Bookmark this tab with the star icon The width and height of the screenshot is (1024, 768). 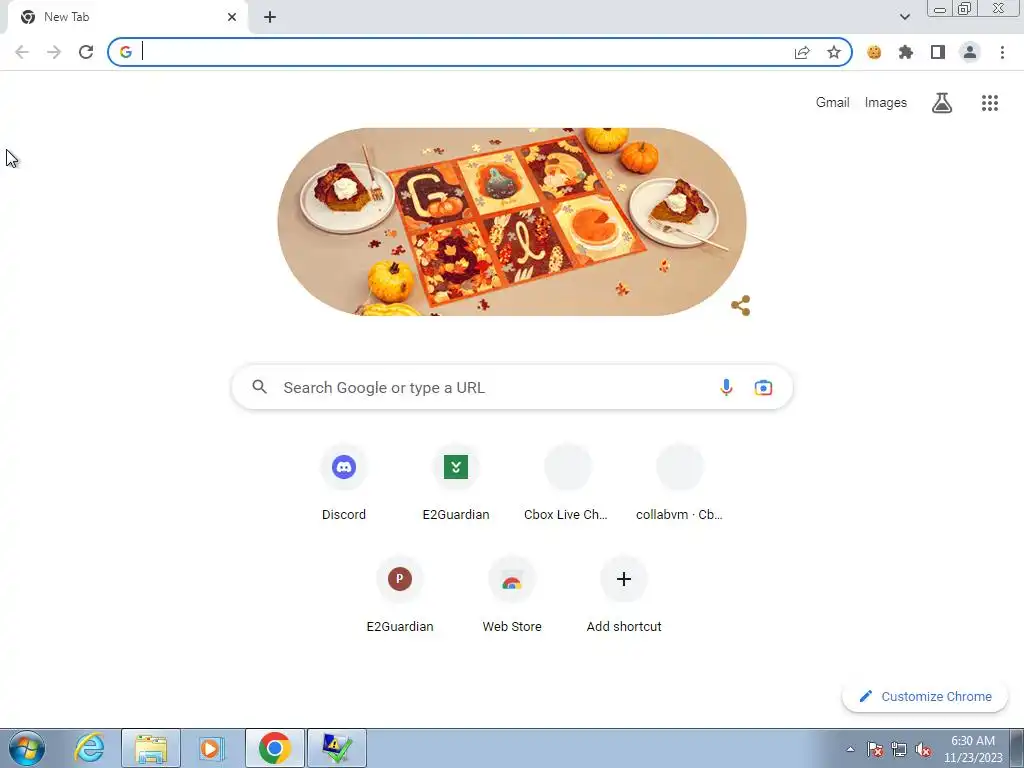point(834,52)
